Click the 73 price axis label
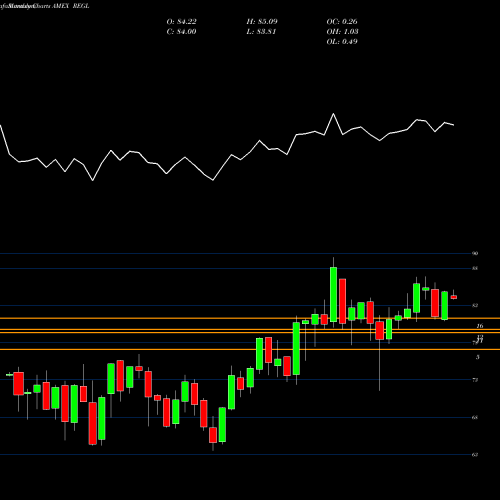The width and height of the screenshot is (500, 500). (x=475, y=380)
